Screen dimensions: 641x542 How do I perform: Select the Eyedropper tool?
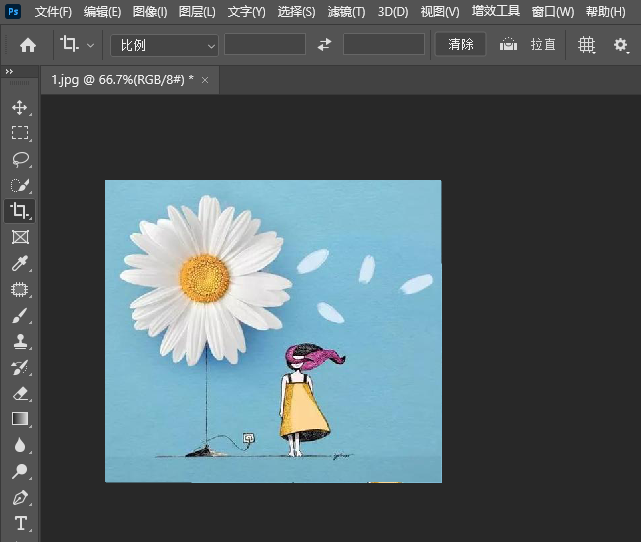19,264
